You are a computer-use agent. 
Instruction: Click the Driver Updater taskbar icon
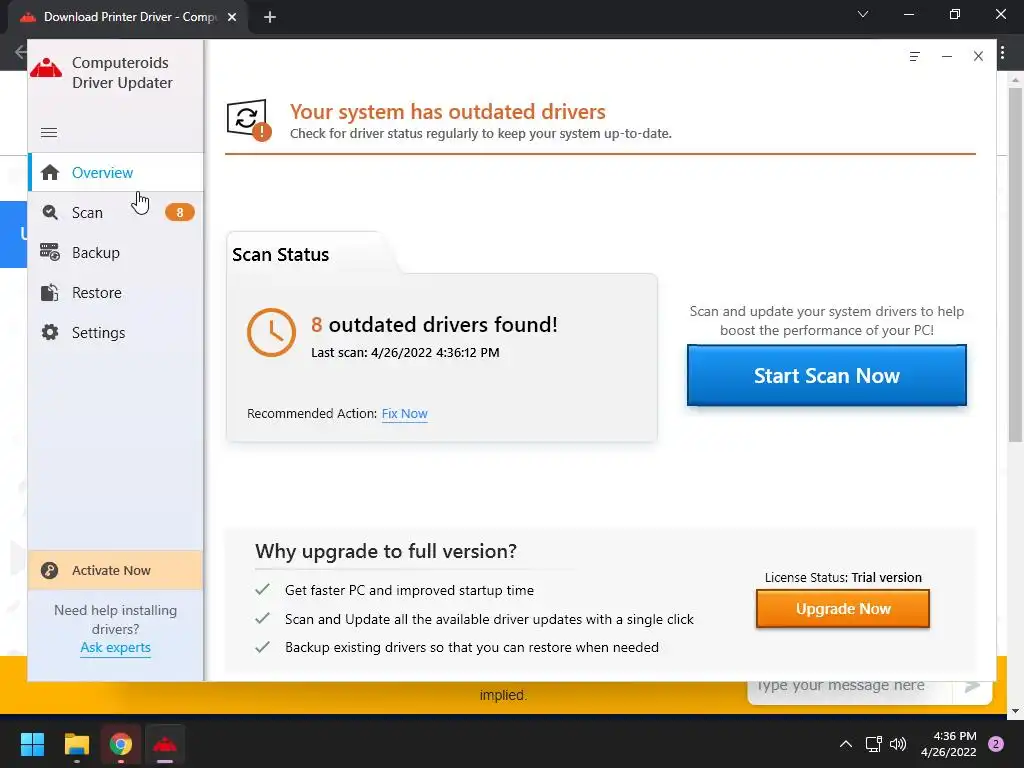(165, 744)
